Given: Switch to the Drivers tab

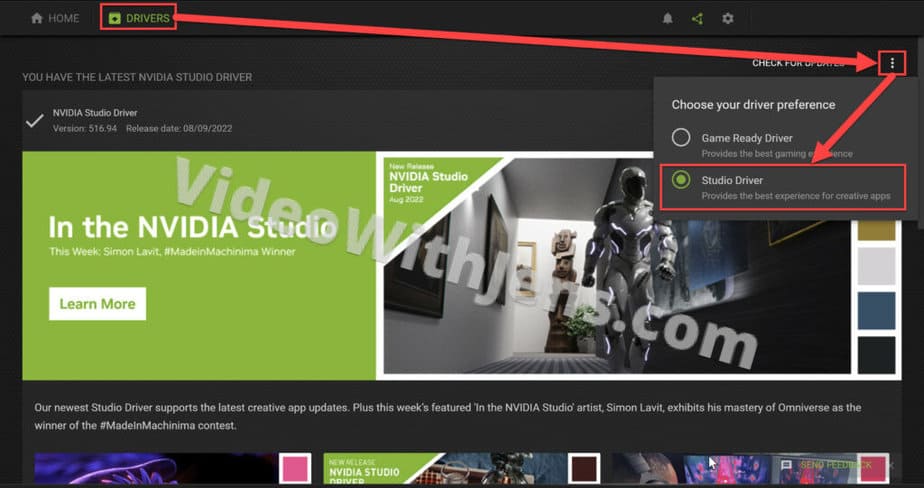Looking at the screenshot, I should (x=139, y=18).
